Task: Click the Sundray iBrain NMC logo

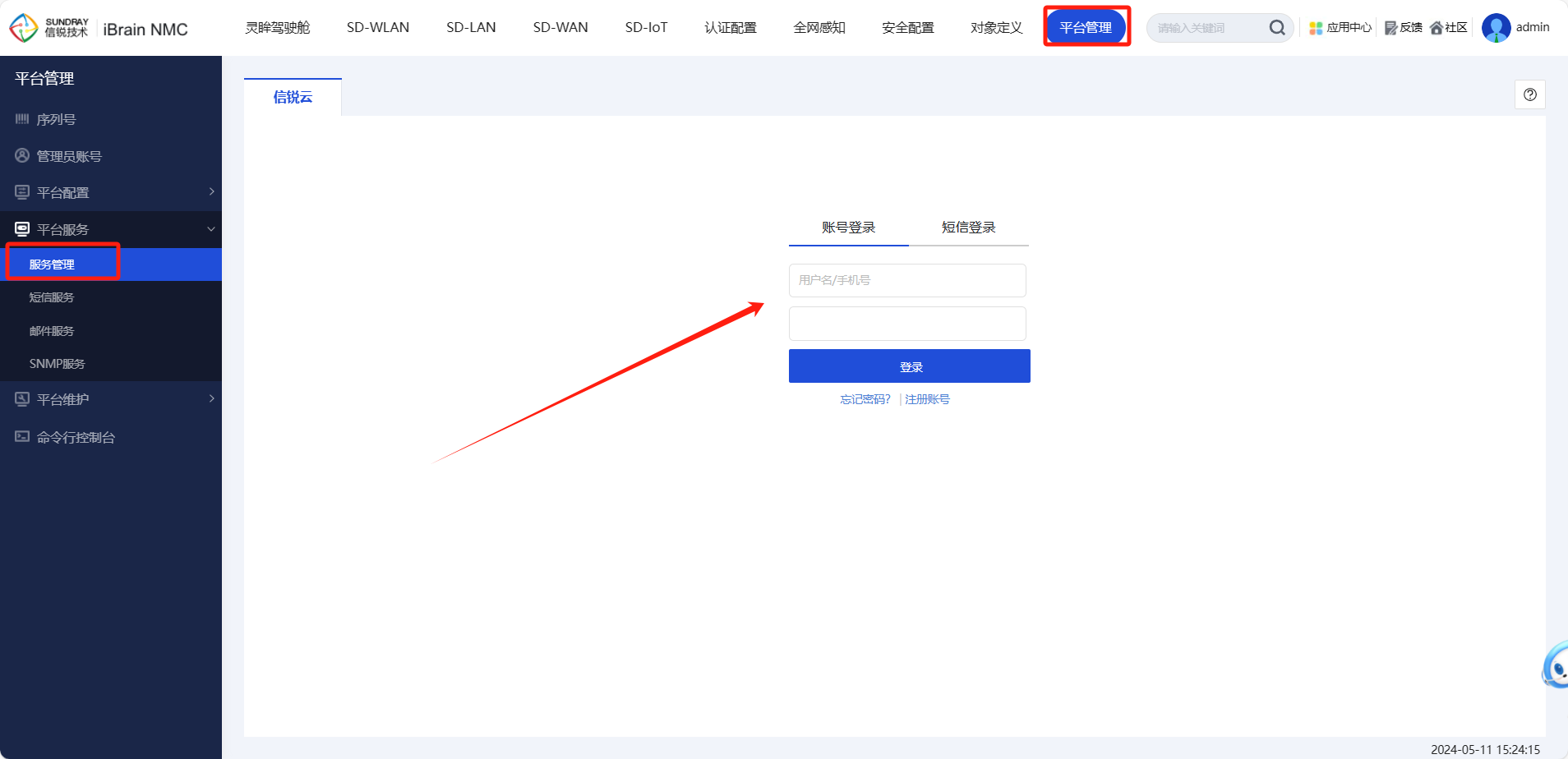Action: click(99, 28)
